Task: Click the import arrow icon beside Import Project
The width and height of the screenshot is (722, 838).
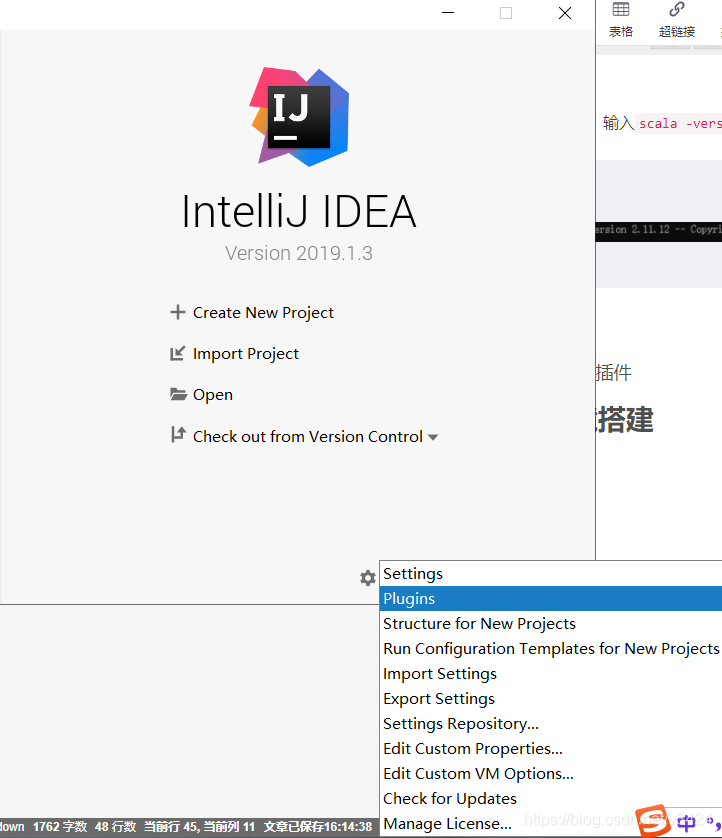Action: 177,353
